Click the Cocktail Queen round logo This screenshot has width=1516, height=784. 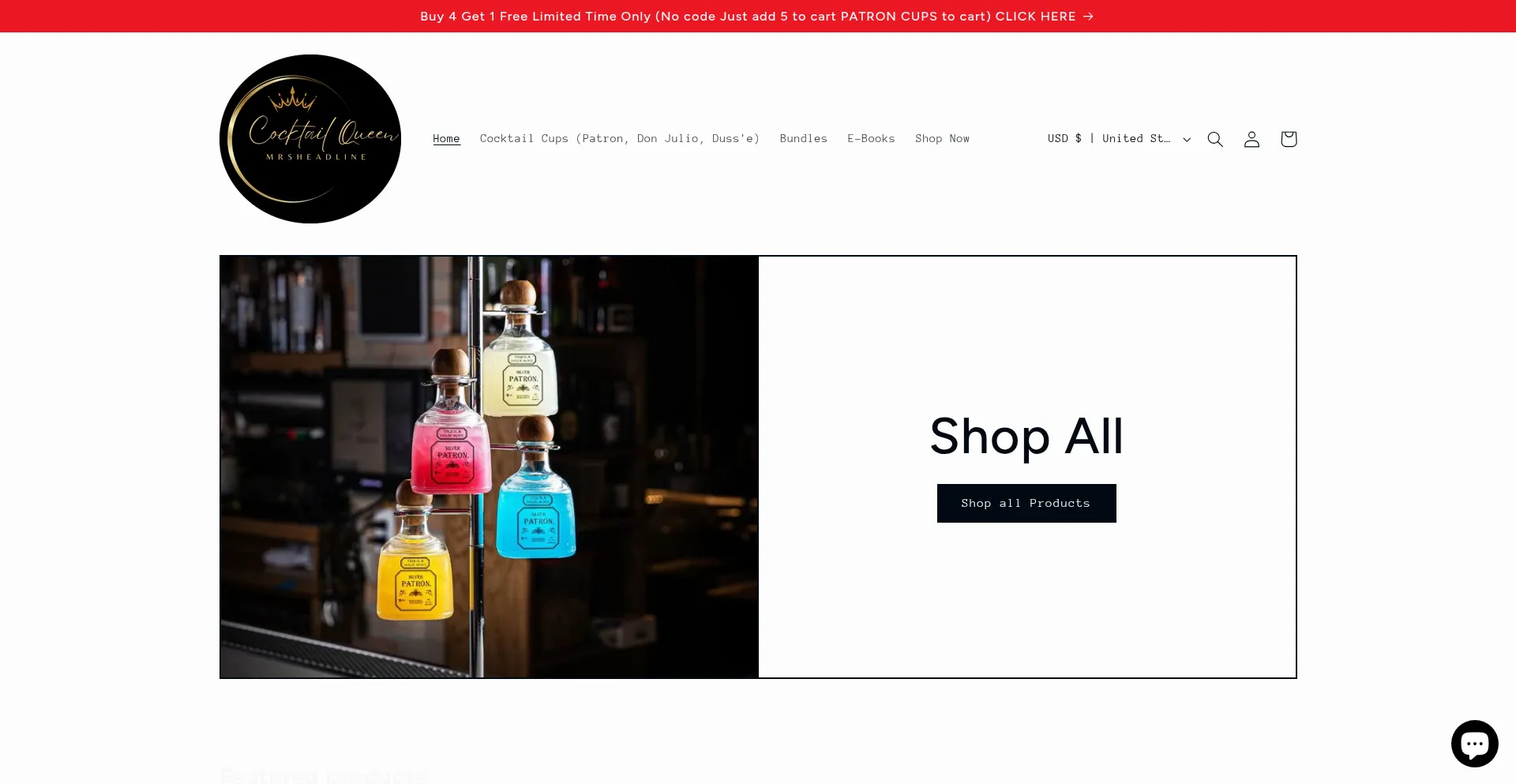[310, 139]
